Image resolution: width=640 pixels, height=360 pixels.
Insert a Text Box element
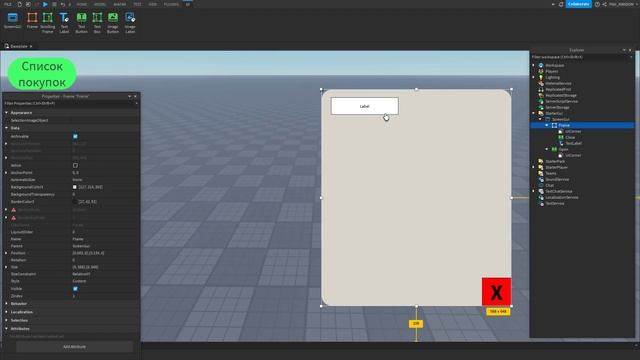97,22
